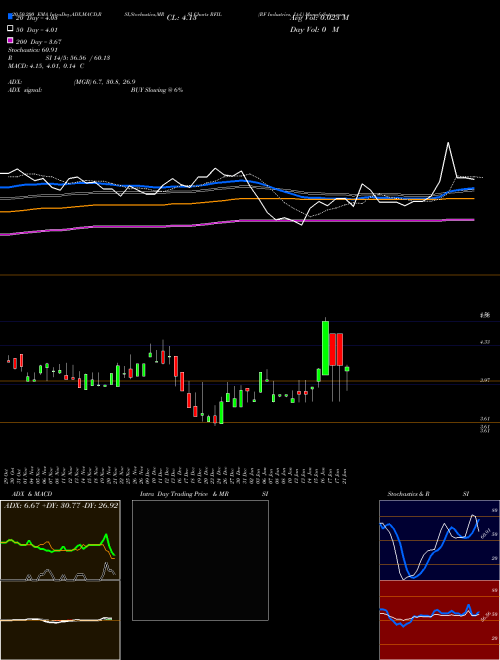The height and width of the screenshot is (660, 500).
Task: Click the magenta 200 Day legend swatch
Action: coord(11,40)
